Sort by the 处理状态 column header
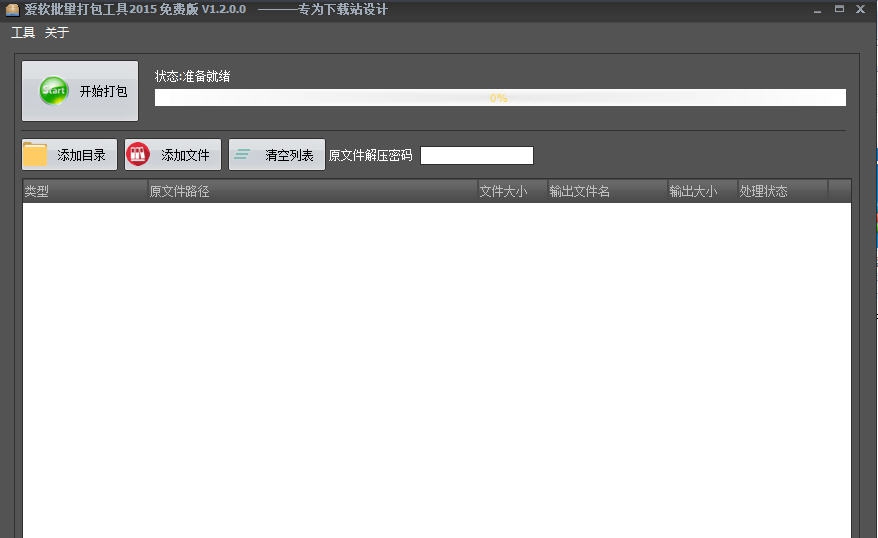This screenshot has width=878, height=538. (782, 191)
